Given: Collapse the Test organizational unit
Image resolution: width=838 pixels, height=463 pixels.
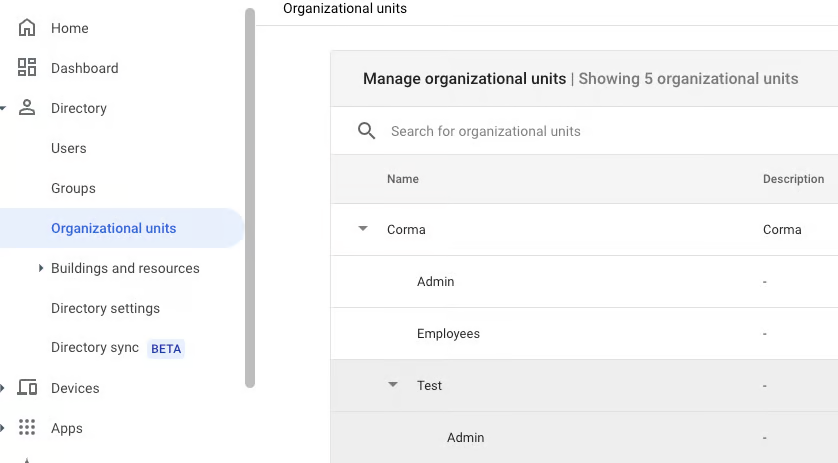Looking at the screenshot, I should [393, 385].
